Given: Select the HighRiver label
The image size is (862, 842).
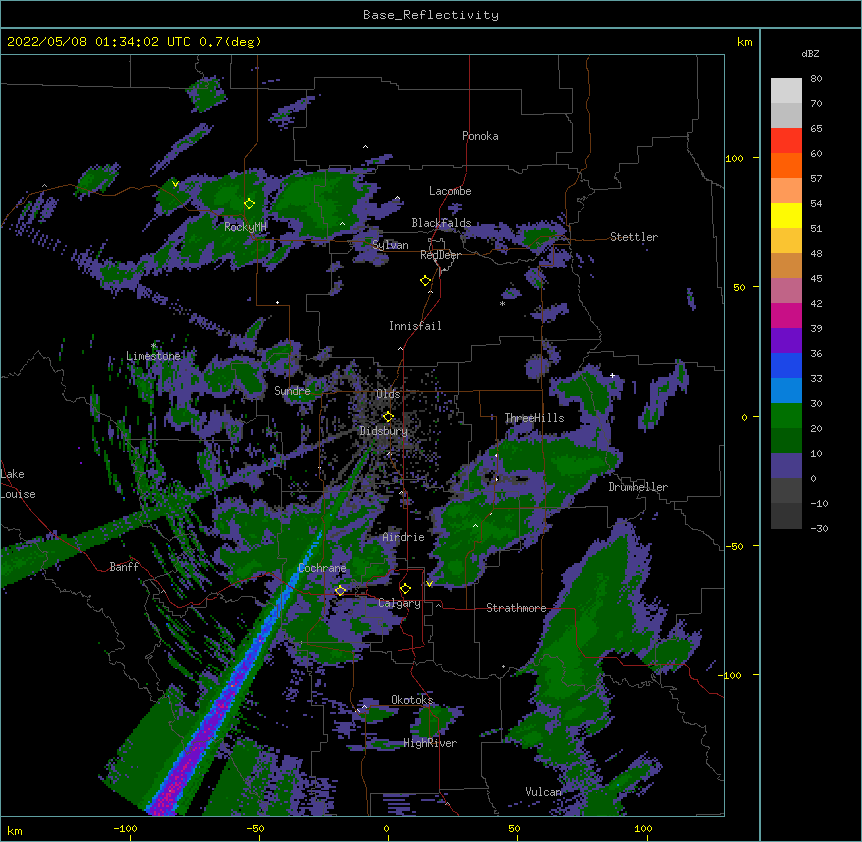Looking at the screenshot, I should 430,743.
